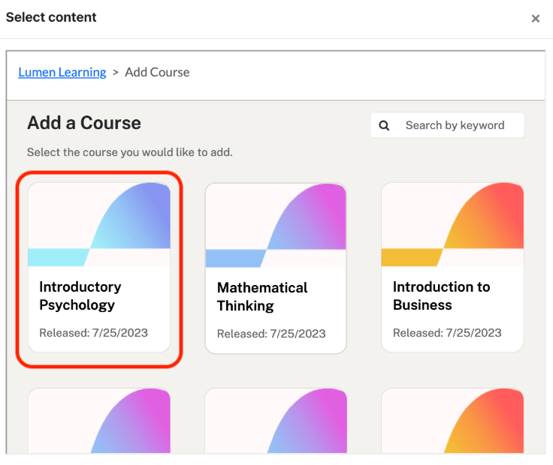Select the Mathematical Thinking course card
This screenshot has height=465, width=553.
(x=276, y=268)
